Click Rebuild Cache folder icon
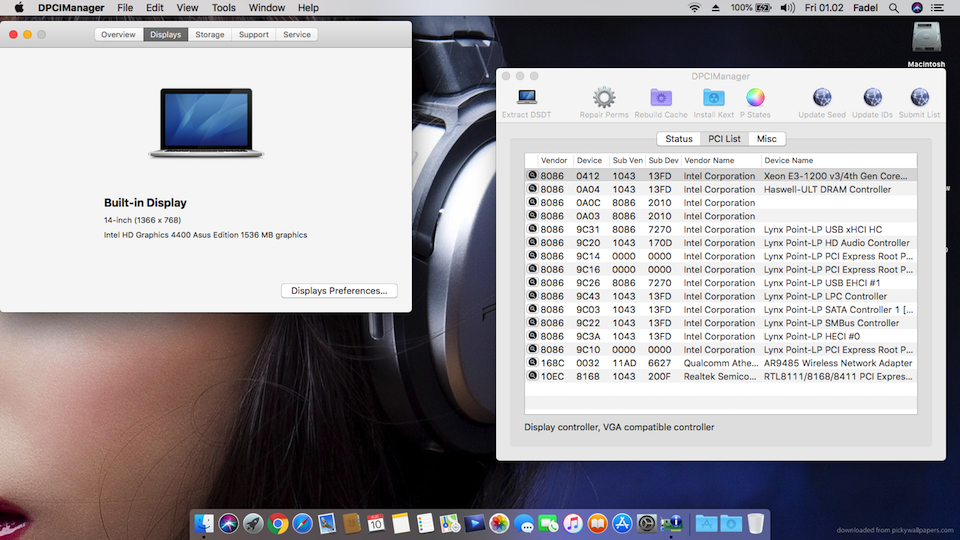The width and height of the screenshot is (960, 540). pos(661,97)
